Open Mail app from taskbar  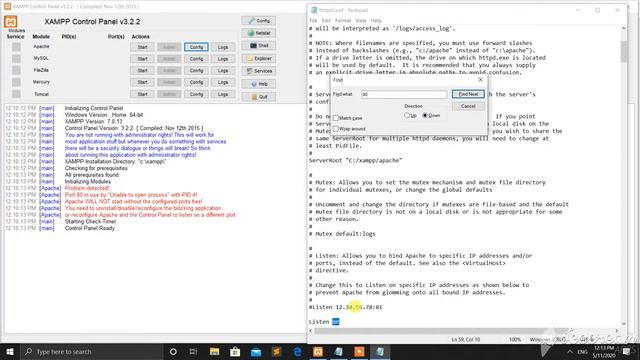click(x=256, y=351)
